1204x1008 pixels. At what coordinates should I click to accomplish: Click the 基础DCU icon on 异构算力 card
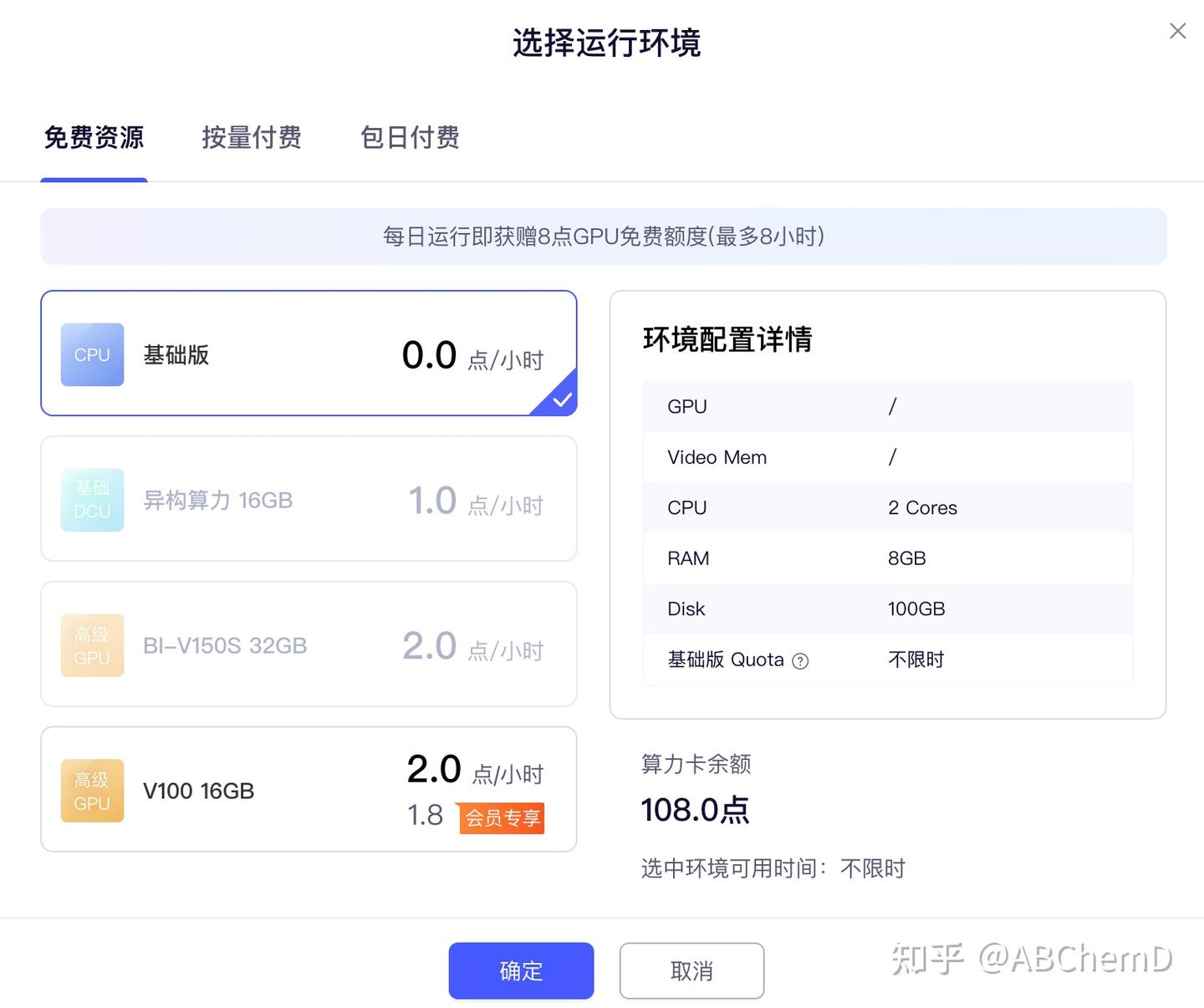click(x=92, y=500)
